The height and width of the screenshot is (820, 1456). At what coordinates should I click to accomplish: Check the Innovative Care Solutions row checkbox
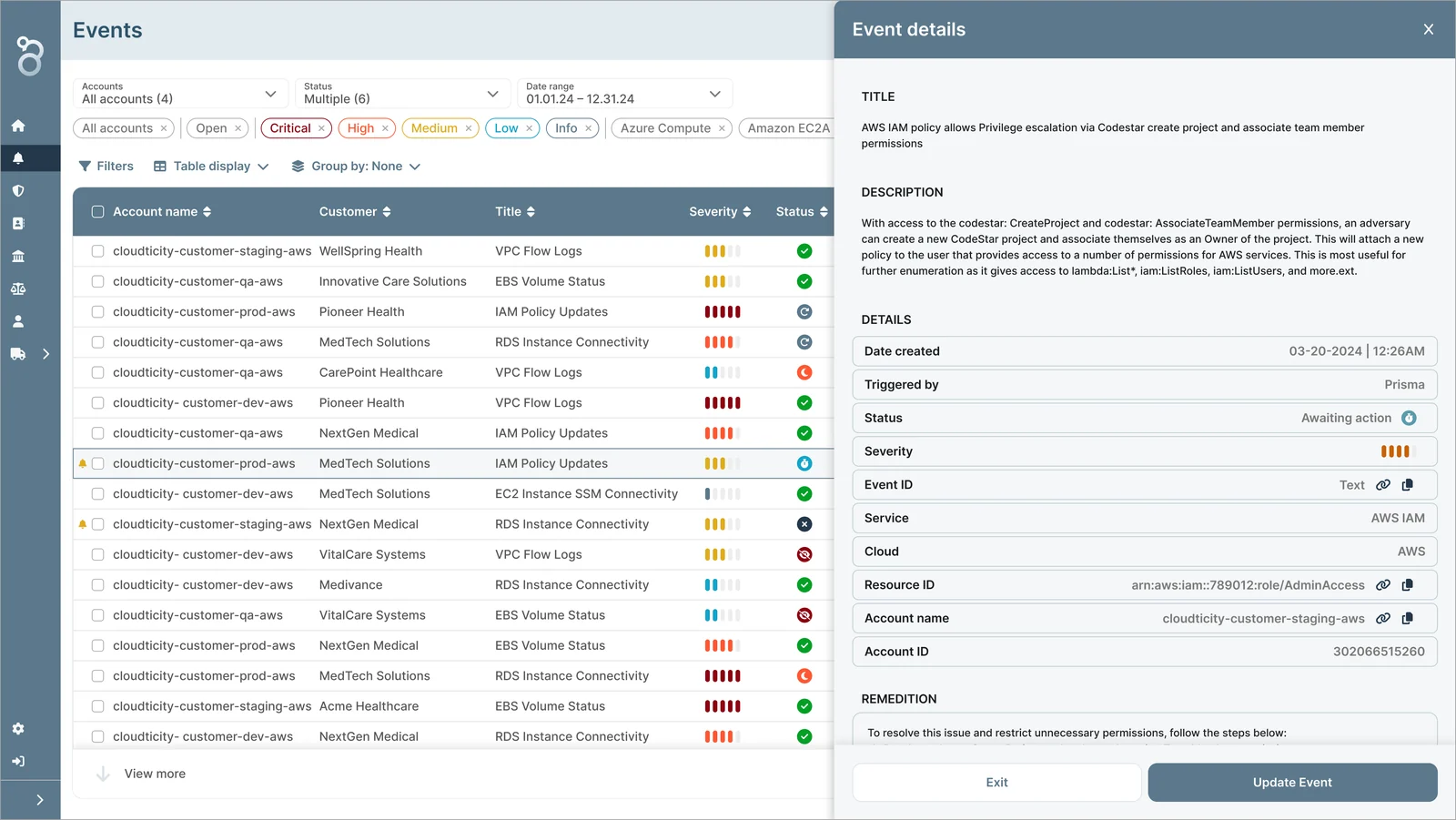[x=97, y=282]
